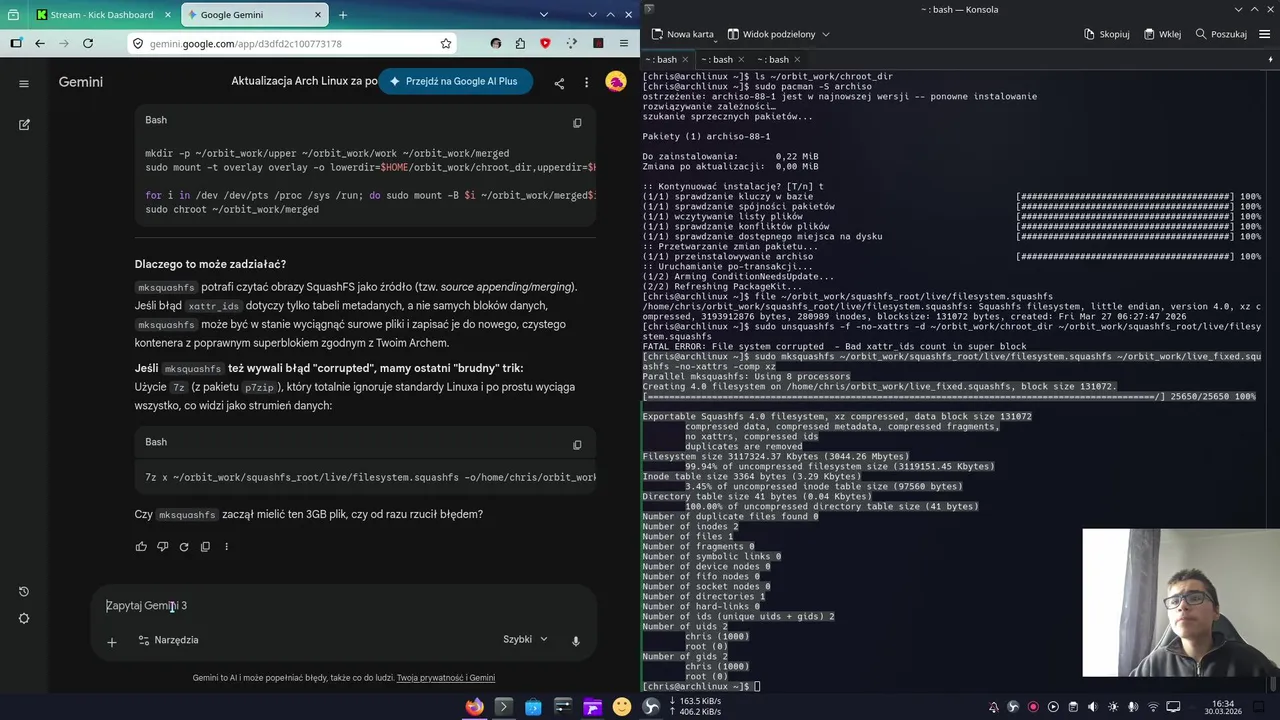Open more options below Gemini response

pos(226,547)
